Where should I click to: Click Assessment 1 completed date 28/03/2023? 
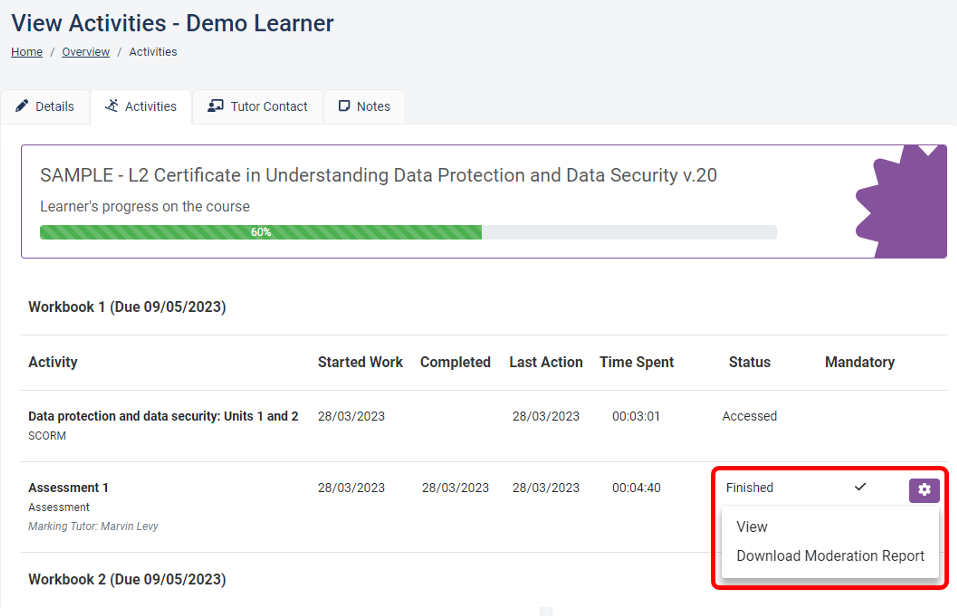(x=455, y=488)
